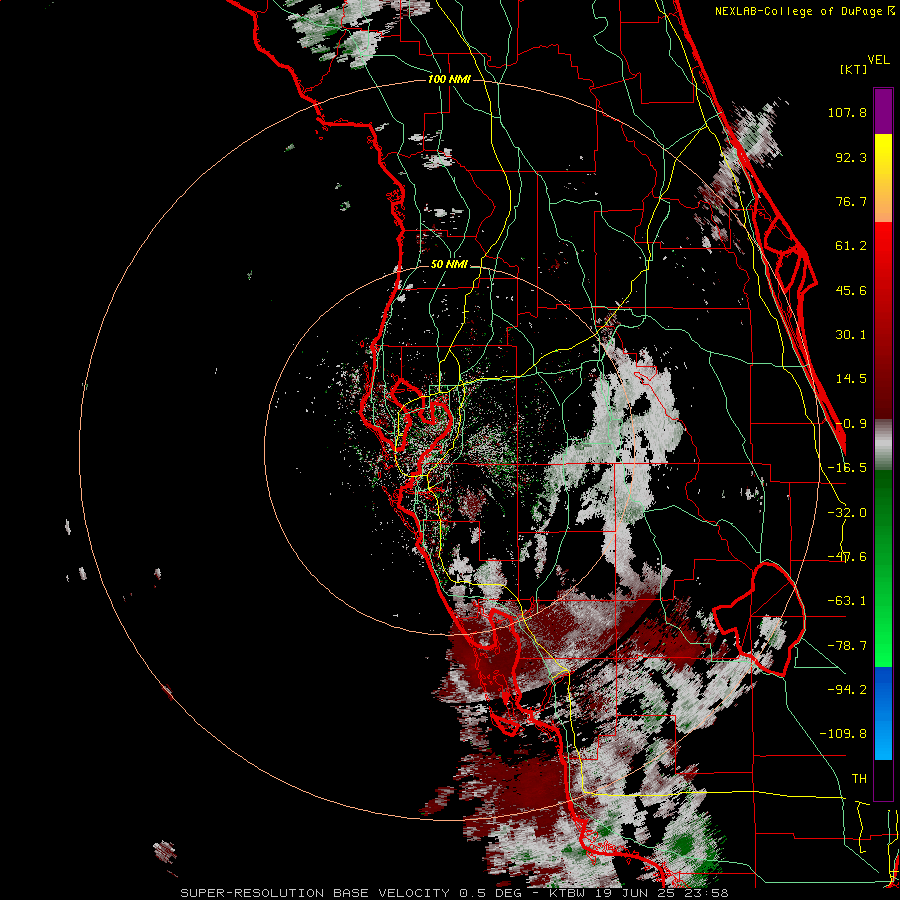Click the 14.5 legend value
Screen dimensions: 900x900
click(x=851, y=379)
